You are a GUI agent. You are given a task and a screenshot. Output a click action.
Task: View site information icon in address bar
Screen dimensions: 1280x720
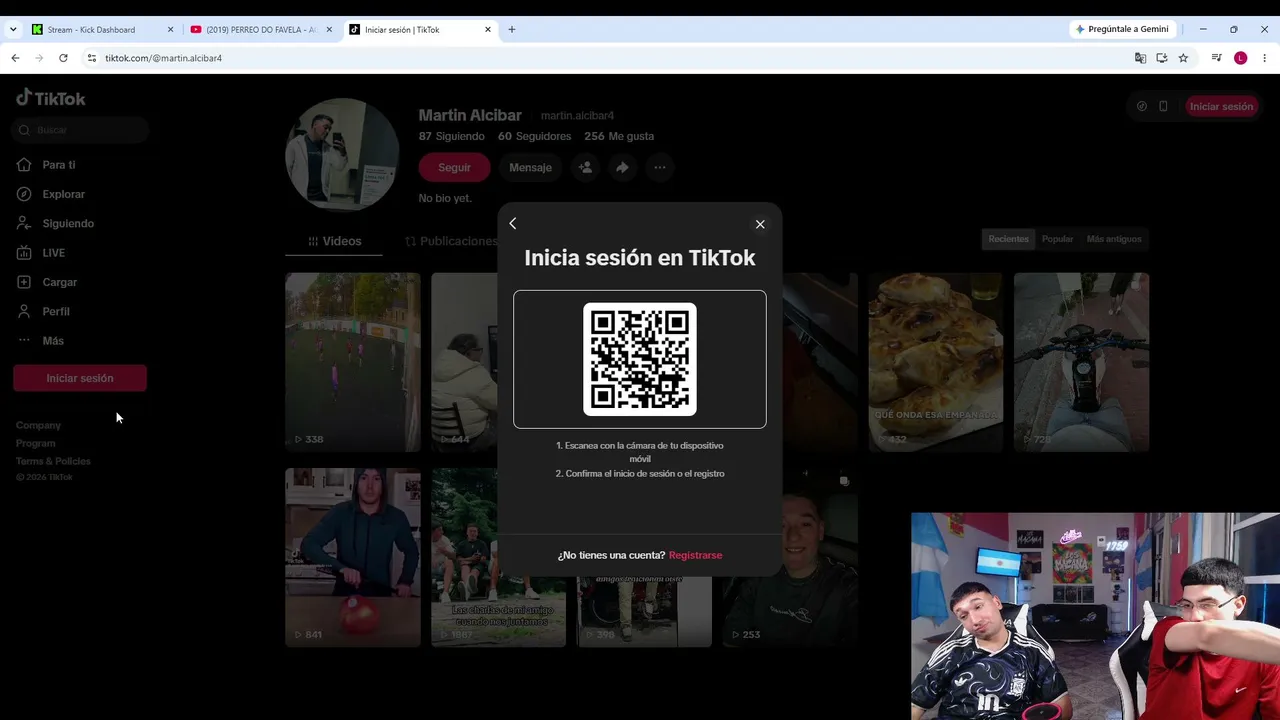pyautogui.click(x=92, y=58)
